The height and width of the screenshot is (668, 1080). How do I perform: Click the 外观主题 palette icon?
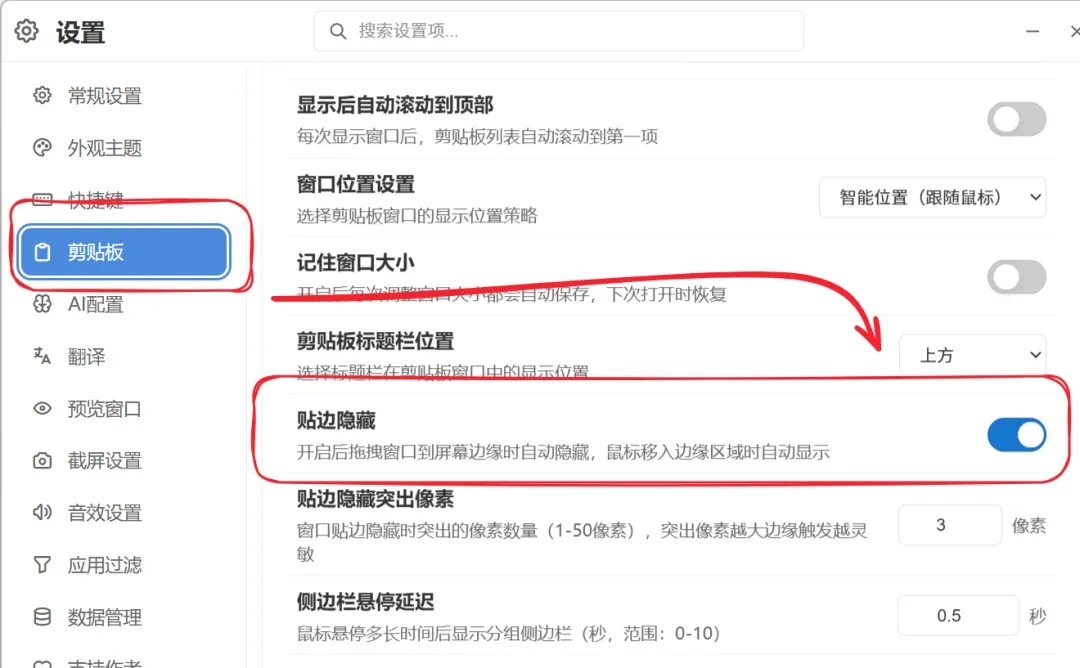[42, 147]
